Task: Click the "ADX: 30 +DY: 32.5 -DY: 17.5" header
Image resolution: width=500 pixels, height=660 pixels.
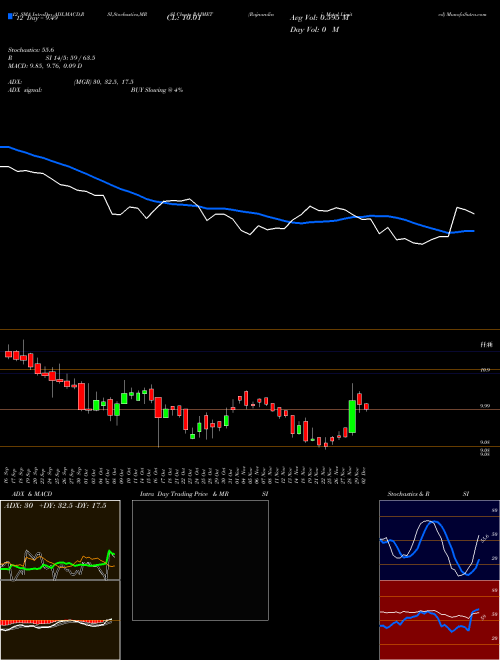Action: 55,506
